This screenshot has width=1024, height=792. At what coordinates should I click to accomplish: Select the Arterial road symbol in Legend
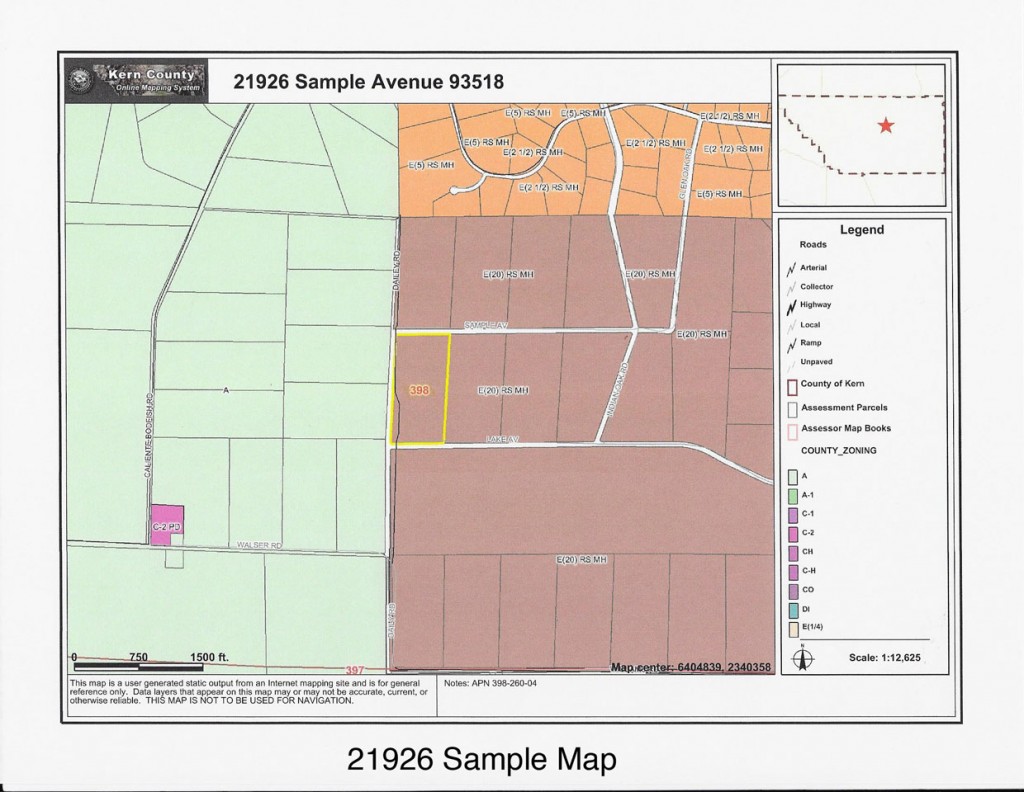790,267
